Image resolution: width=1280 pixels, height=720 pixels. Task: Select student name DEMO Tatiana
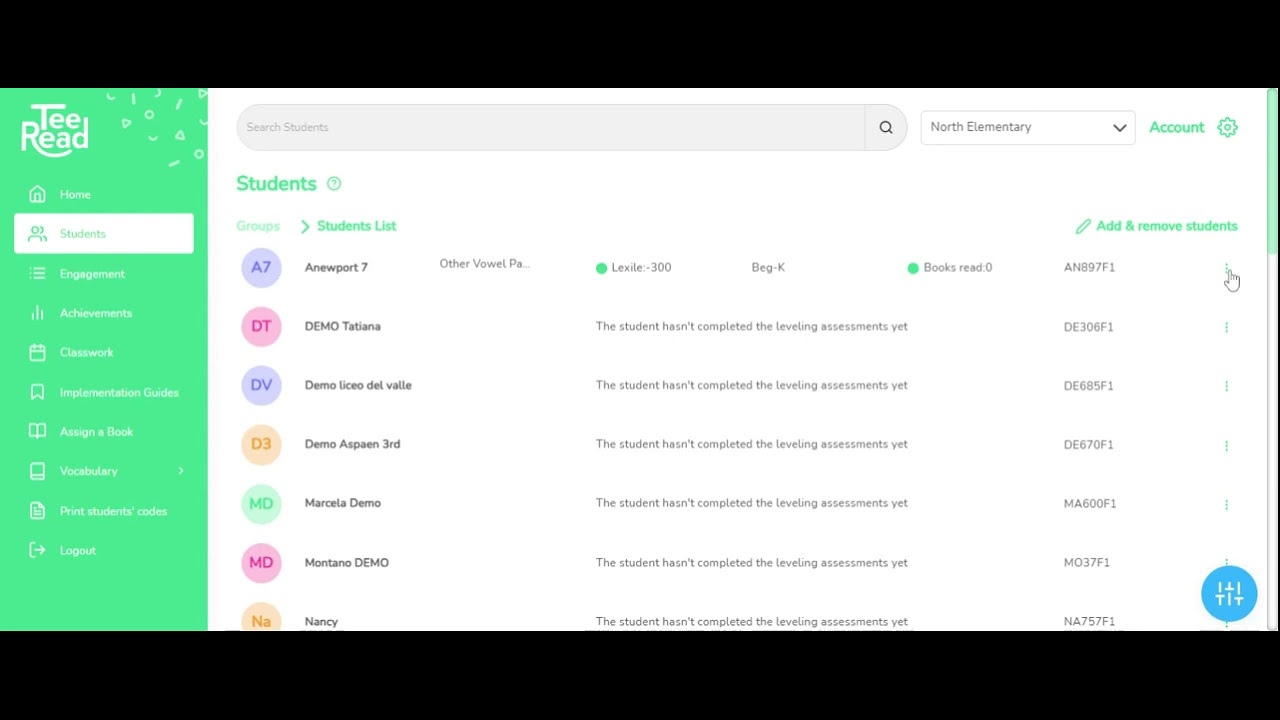click(342, 327)
